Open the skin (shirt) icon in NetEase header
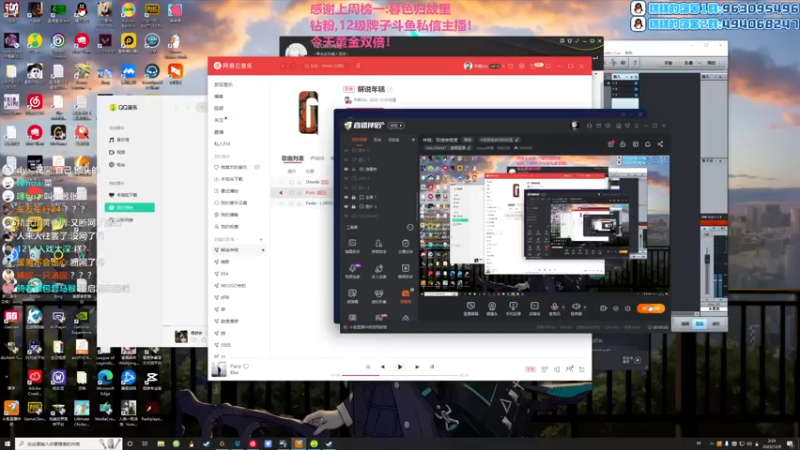 tap(511, 66)
